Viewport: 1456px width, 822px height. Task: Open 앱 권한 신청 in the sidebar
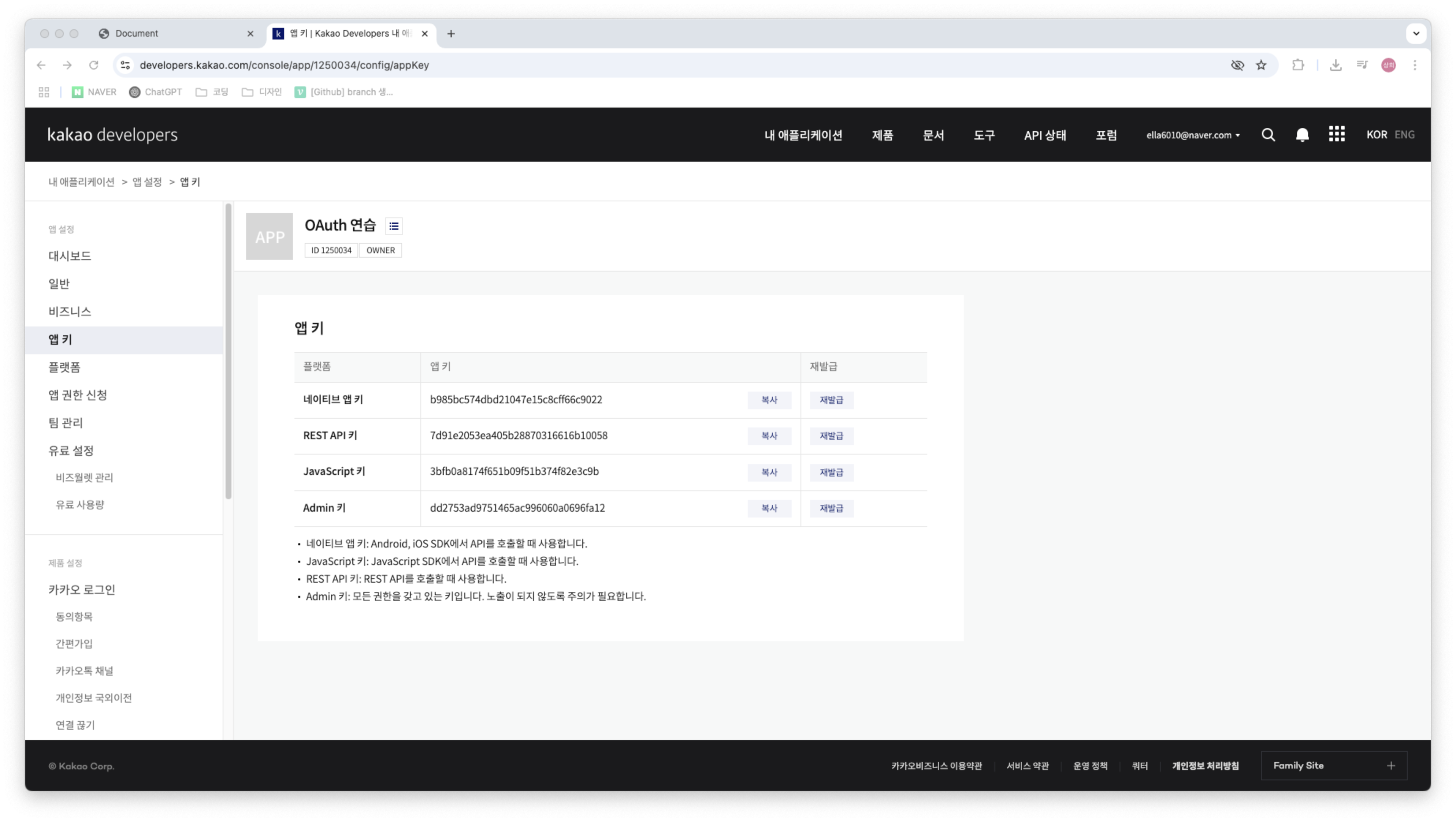(x=77, y=395)
